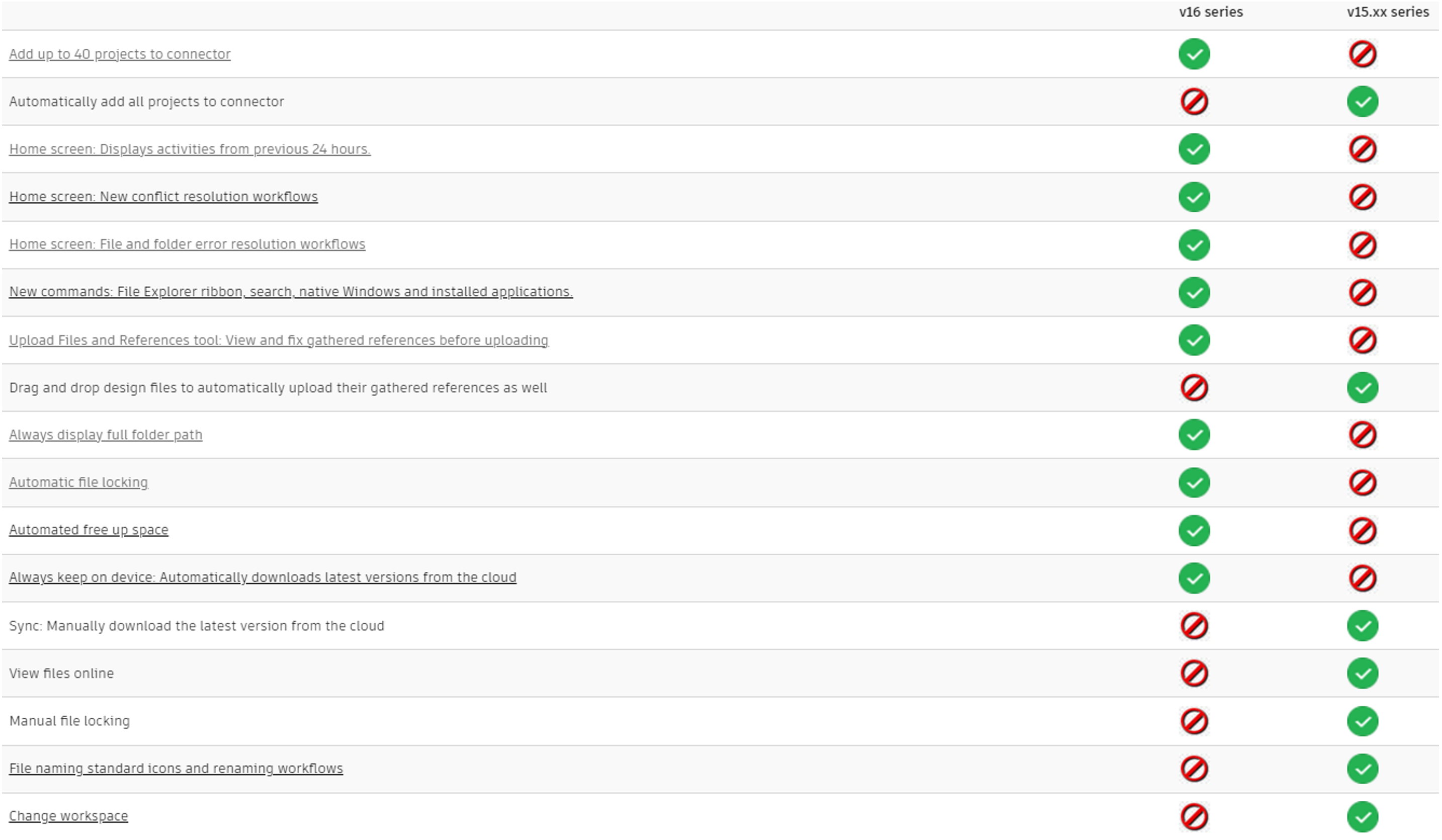Click v16 green check for 'Add up to 40 projects'
The height and width of the screenshot is (840, 1442).
pos(1194,54)
